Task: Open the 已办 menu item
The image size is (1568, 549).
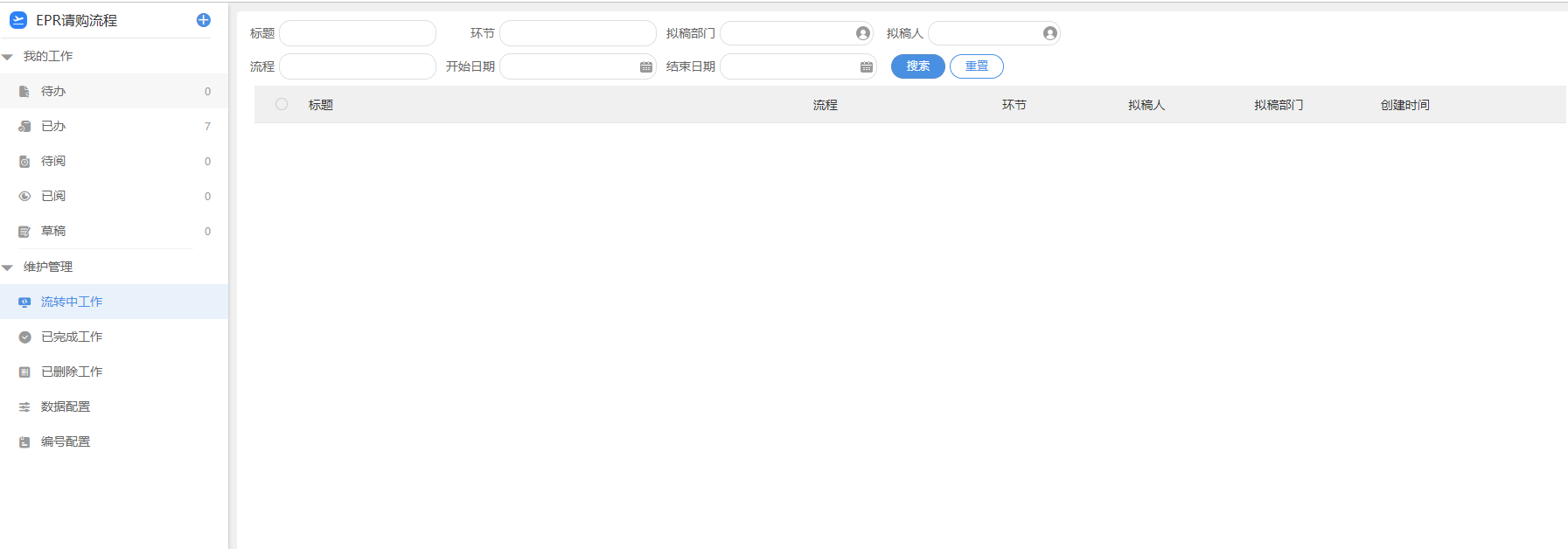Action: [114, 126]
